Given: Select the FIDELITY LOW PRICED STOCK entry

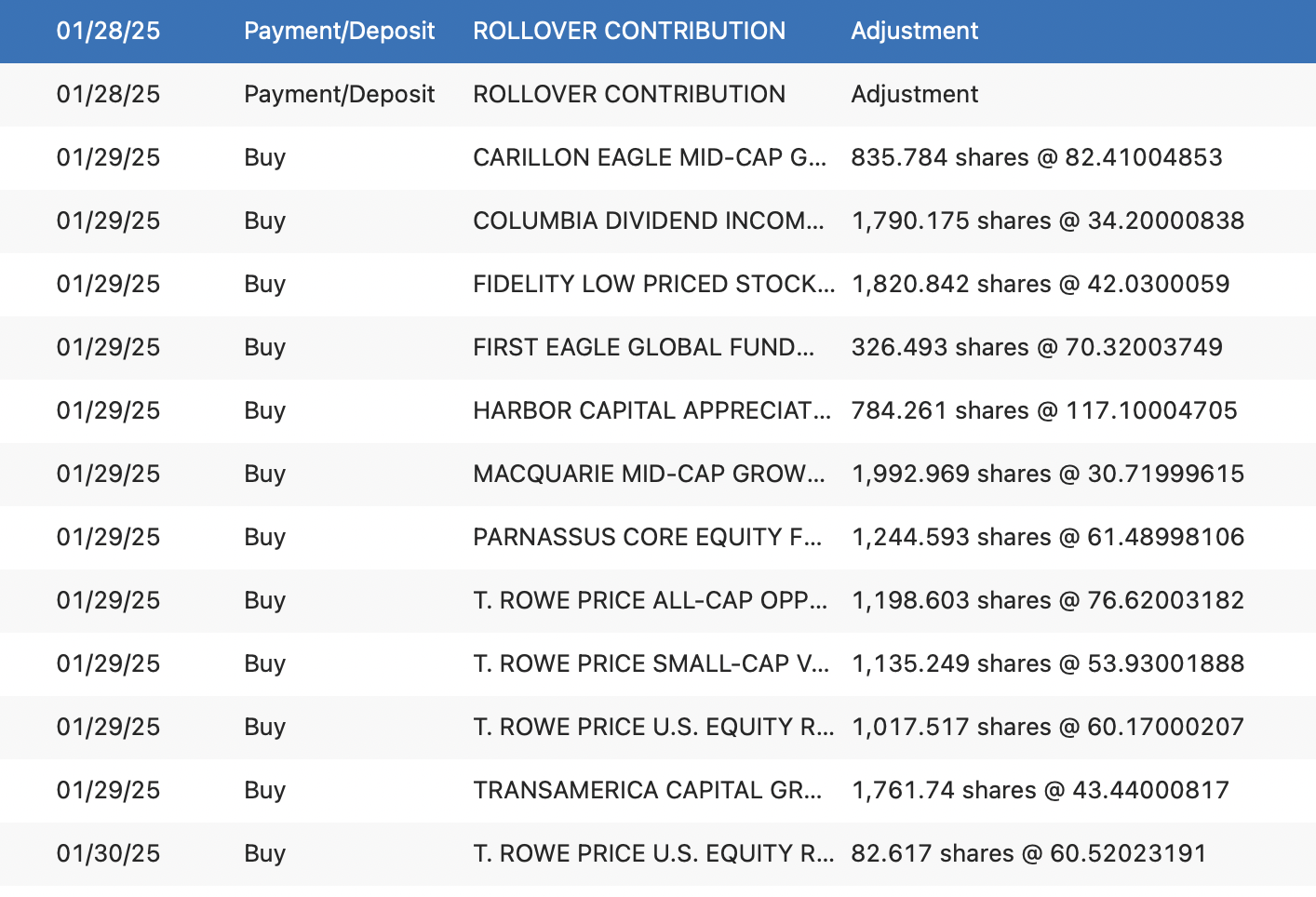Looking at the screenshot, I should (658, 285).
